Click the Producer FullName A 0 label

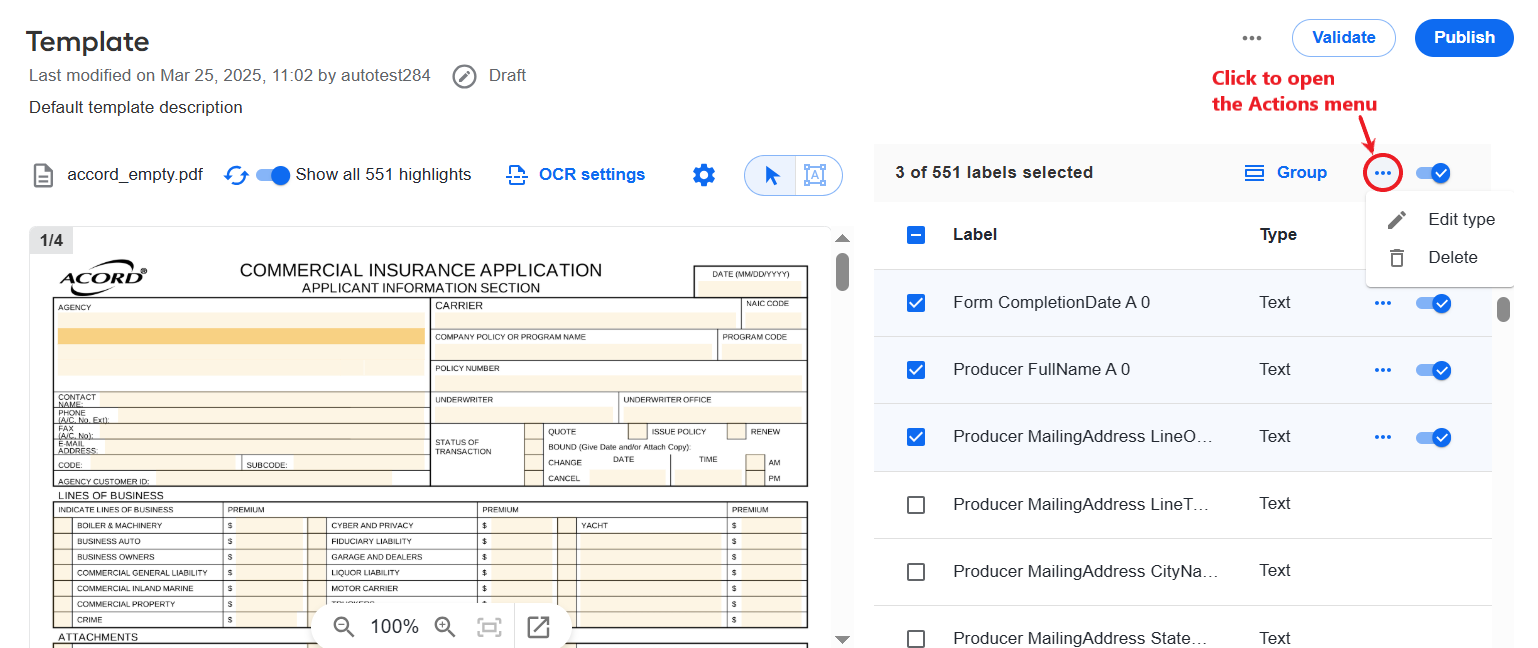pyautogui.click(x=1041, y=369)
